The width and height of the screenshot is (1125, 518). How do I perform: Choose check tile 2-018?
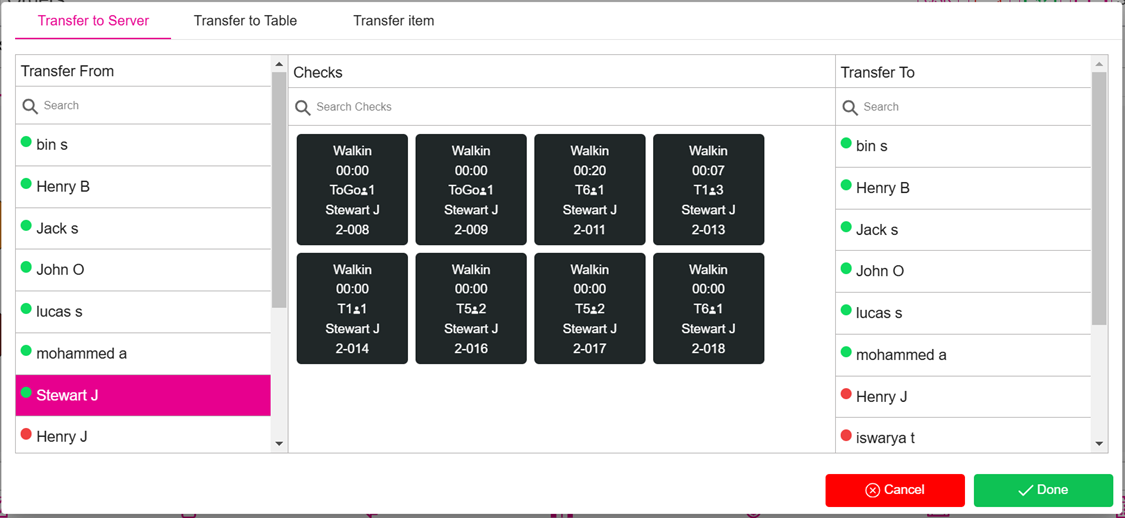click(x=708, y=309)
